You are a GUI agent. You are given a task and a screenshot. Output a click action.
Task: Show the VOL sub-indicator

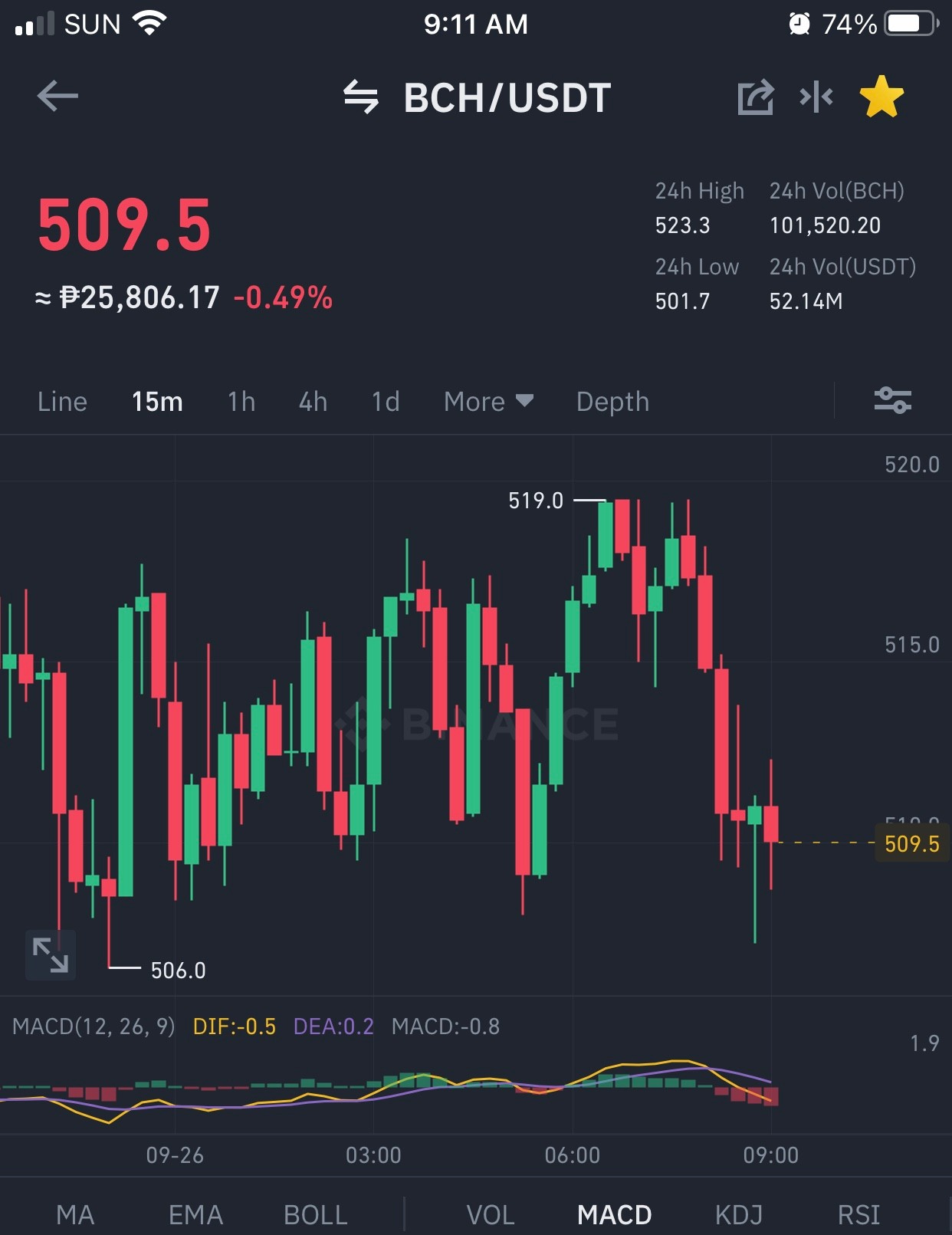pyautogui.click(x=491, y=1215)
